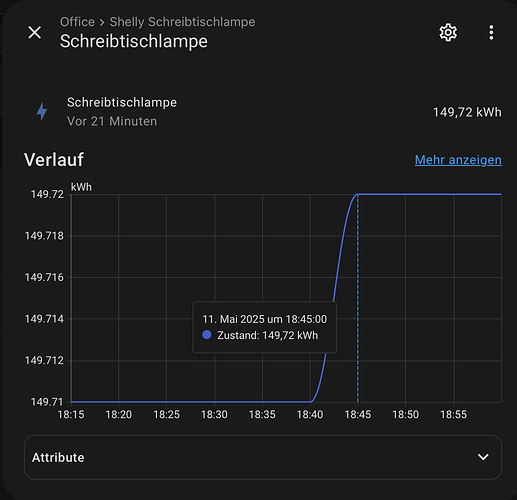The width and height of the screenshot is (517, 500).
Task: Click the blue Zustand dot in tooltip
Action: coord(207,335)
